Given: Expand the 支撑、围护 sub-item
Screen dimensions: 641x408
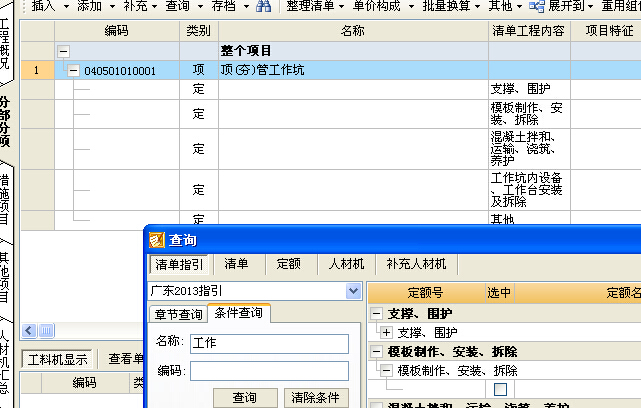Looking at the screenshot, I should tap(386, 332).
